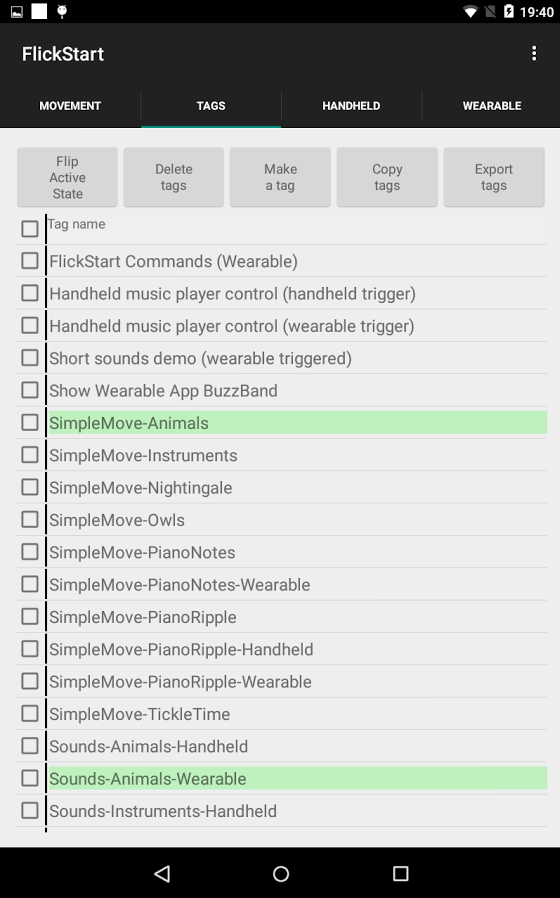
Task: Check the SimpleMove-Animals checkbox
Action: coord(30,423)
